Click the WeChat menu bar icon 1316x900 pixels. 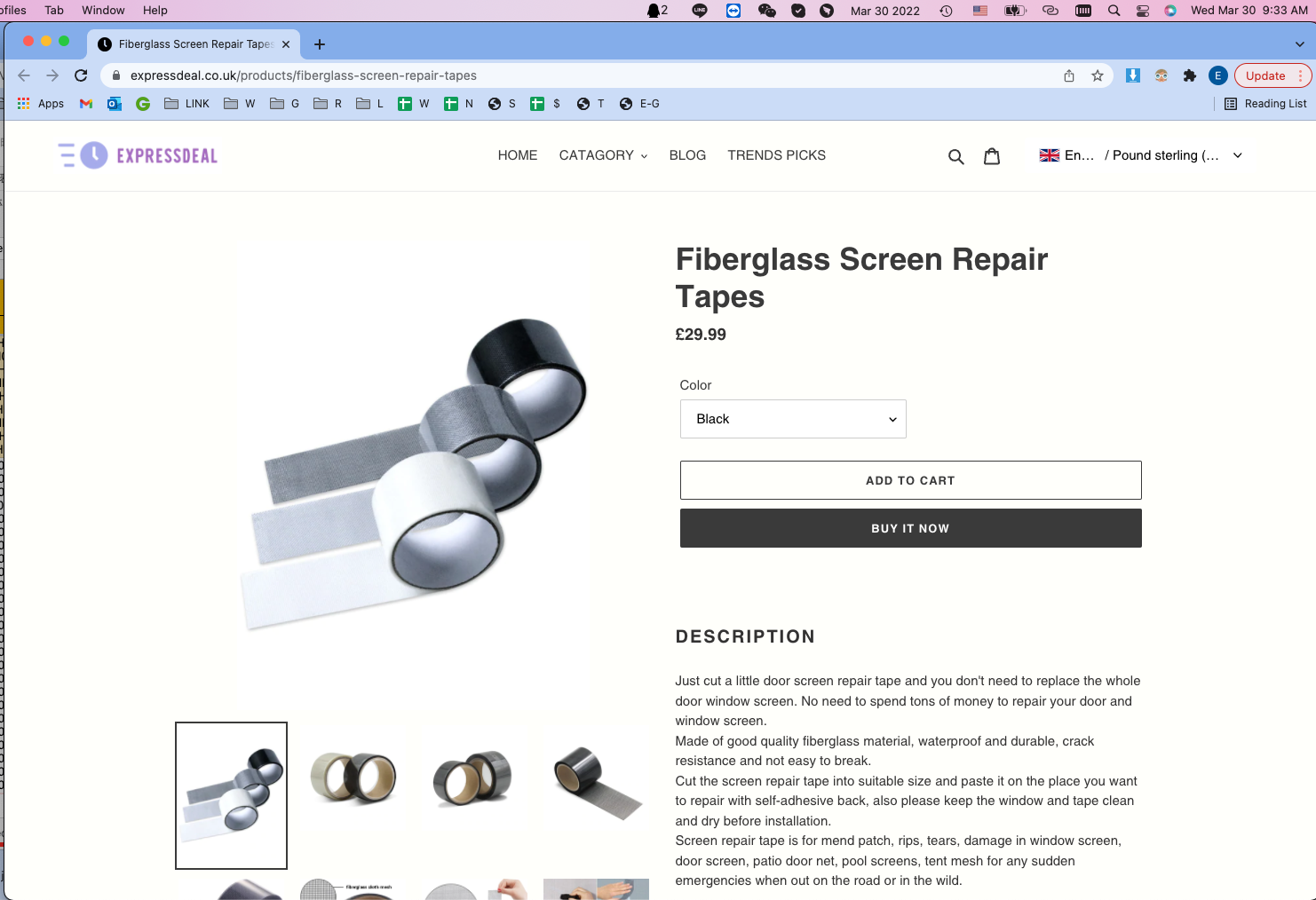(767, 11)
